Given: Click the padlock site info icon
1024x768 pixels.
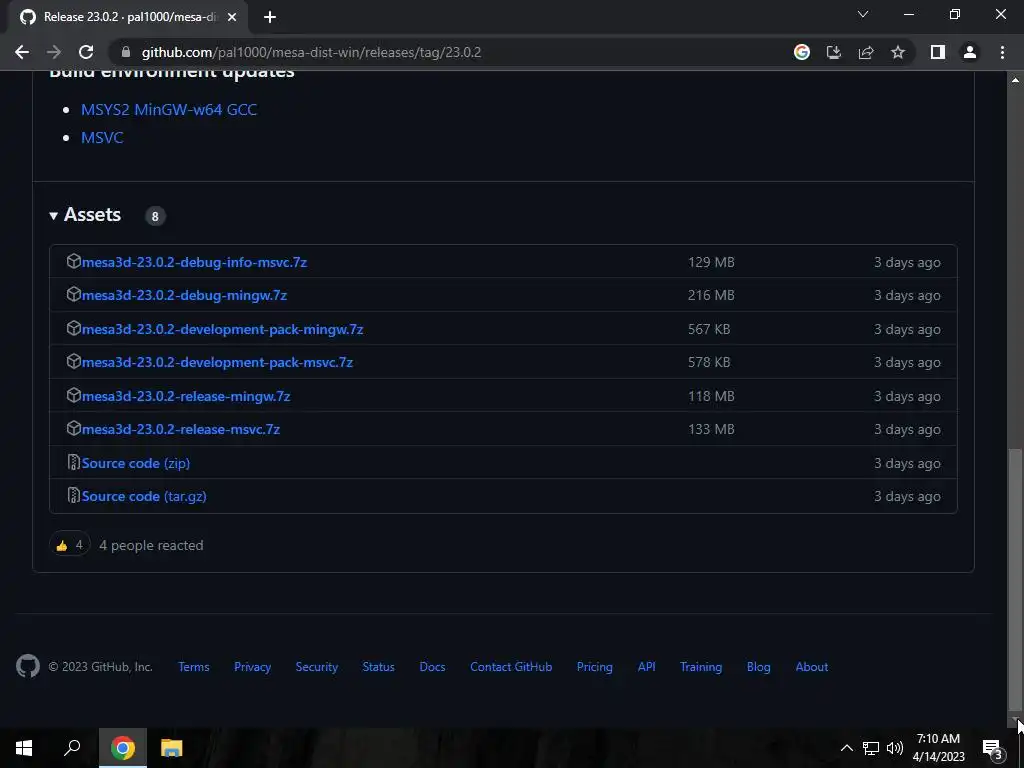Looking at the screenshot, I should [126, 52].
